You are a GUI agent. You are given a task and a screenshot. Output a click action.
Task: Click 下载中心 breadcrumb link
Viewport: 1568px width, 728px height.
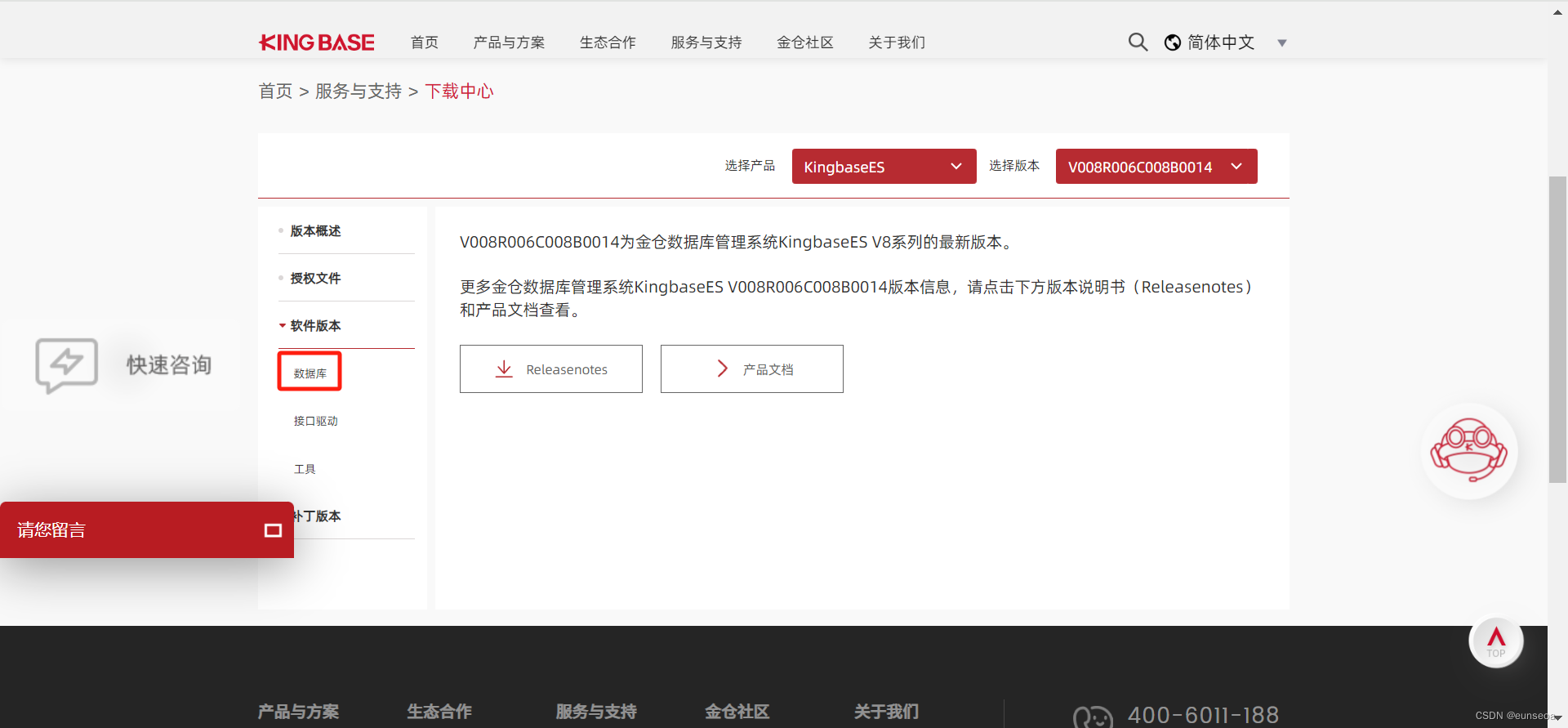point(459,91)
